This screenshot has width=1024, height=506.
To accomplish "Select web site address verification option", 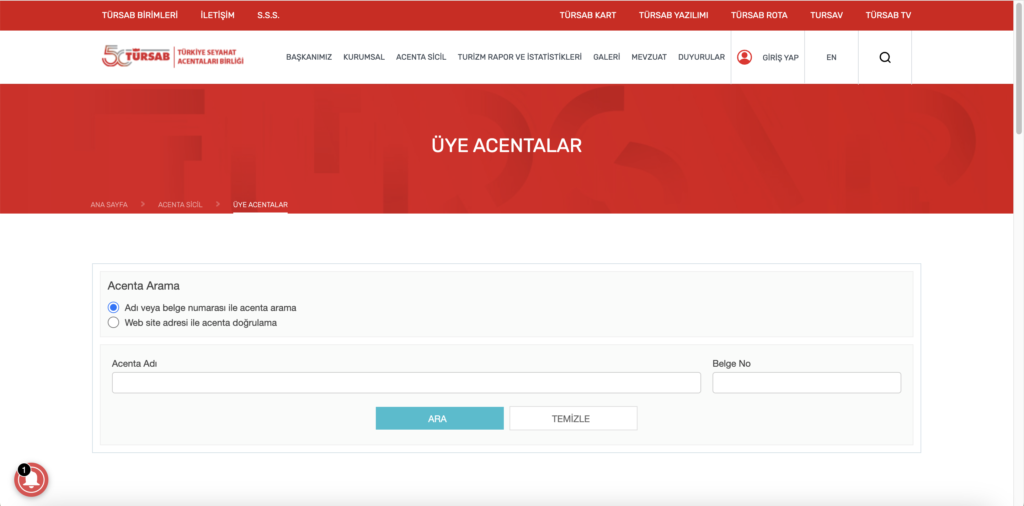I will [x=113, y=323].
